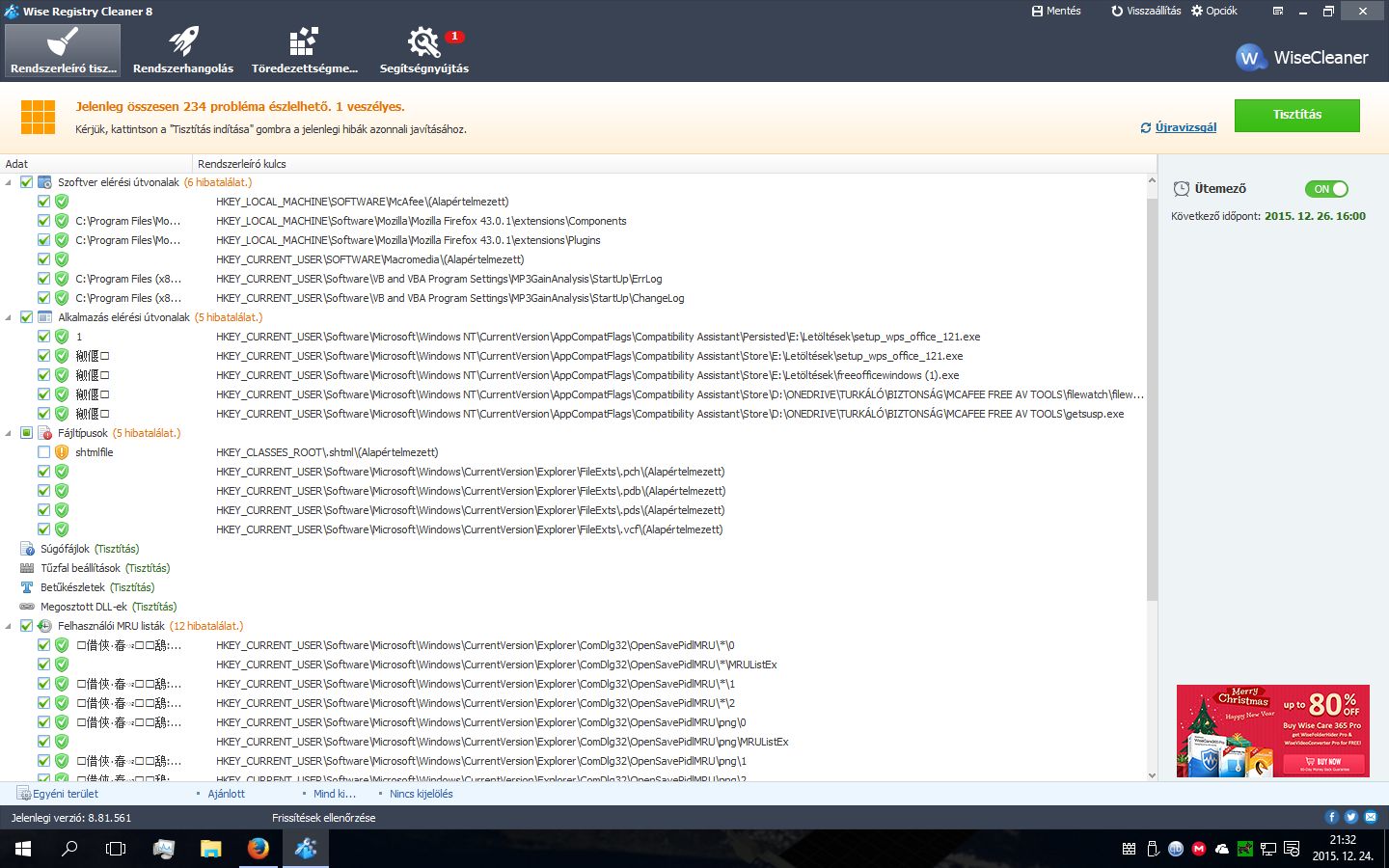This screenshot has width=1389, height=868.
Task: Click the next schedule date 2015. 12. 26. 16:00
Action: [x=1315, y=216]
